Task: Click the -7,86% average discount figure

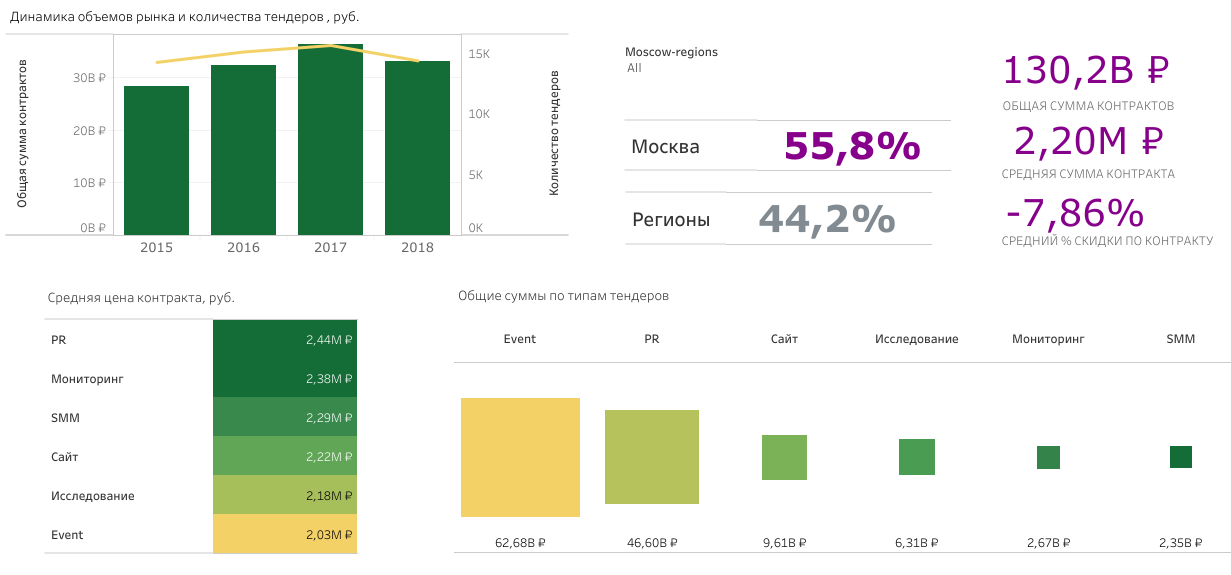Action: 1074,213
